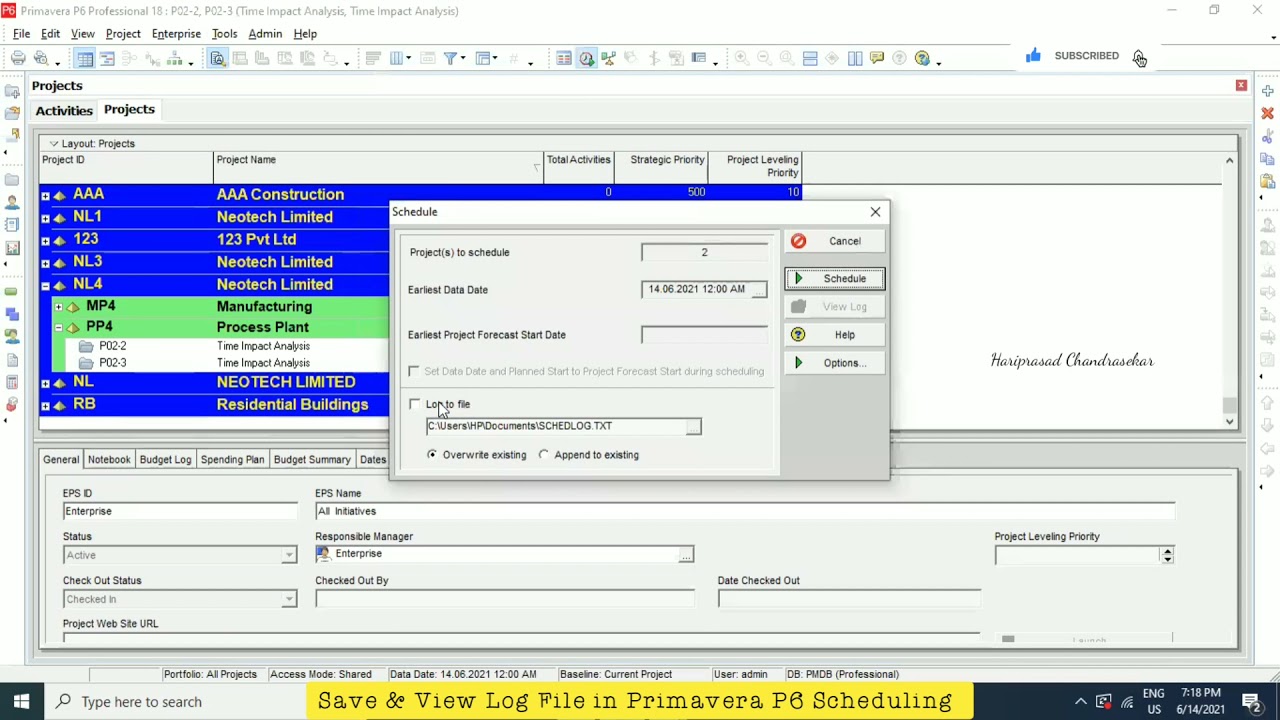Image resolution: width=1280 pixels, height=720 pixels.
Task: Click the two-column layout icon
Action: click(855, 59)
